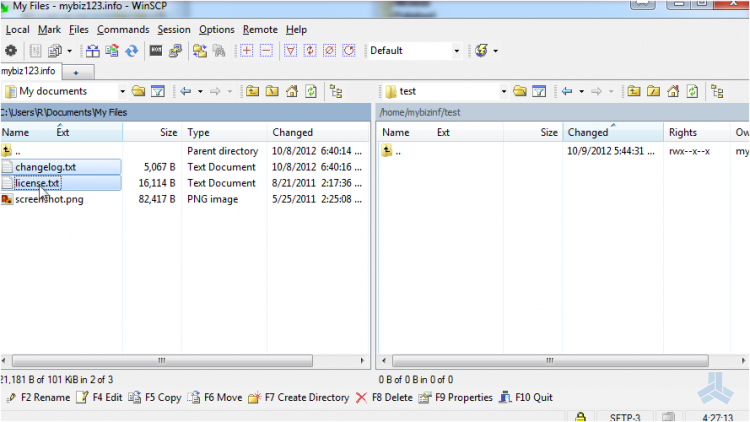Click F6 Move button
This screenshot has width=750, height=422.
click(215, 398)
